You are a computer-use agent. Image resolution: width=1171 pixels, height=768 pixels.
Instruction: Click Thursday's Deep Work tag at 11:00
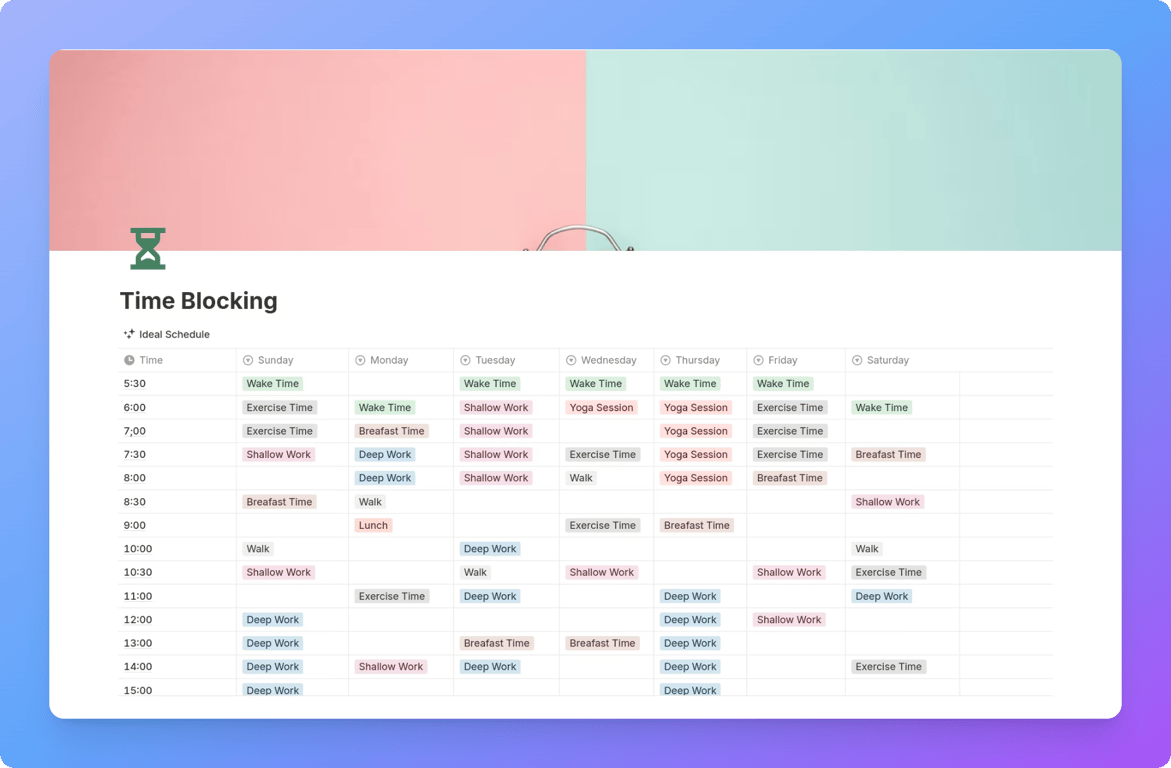(690, 596)
